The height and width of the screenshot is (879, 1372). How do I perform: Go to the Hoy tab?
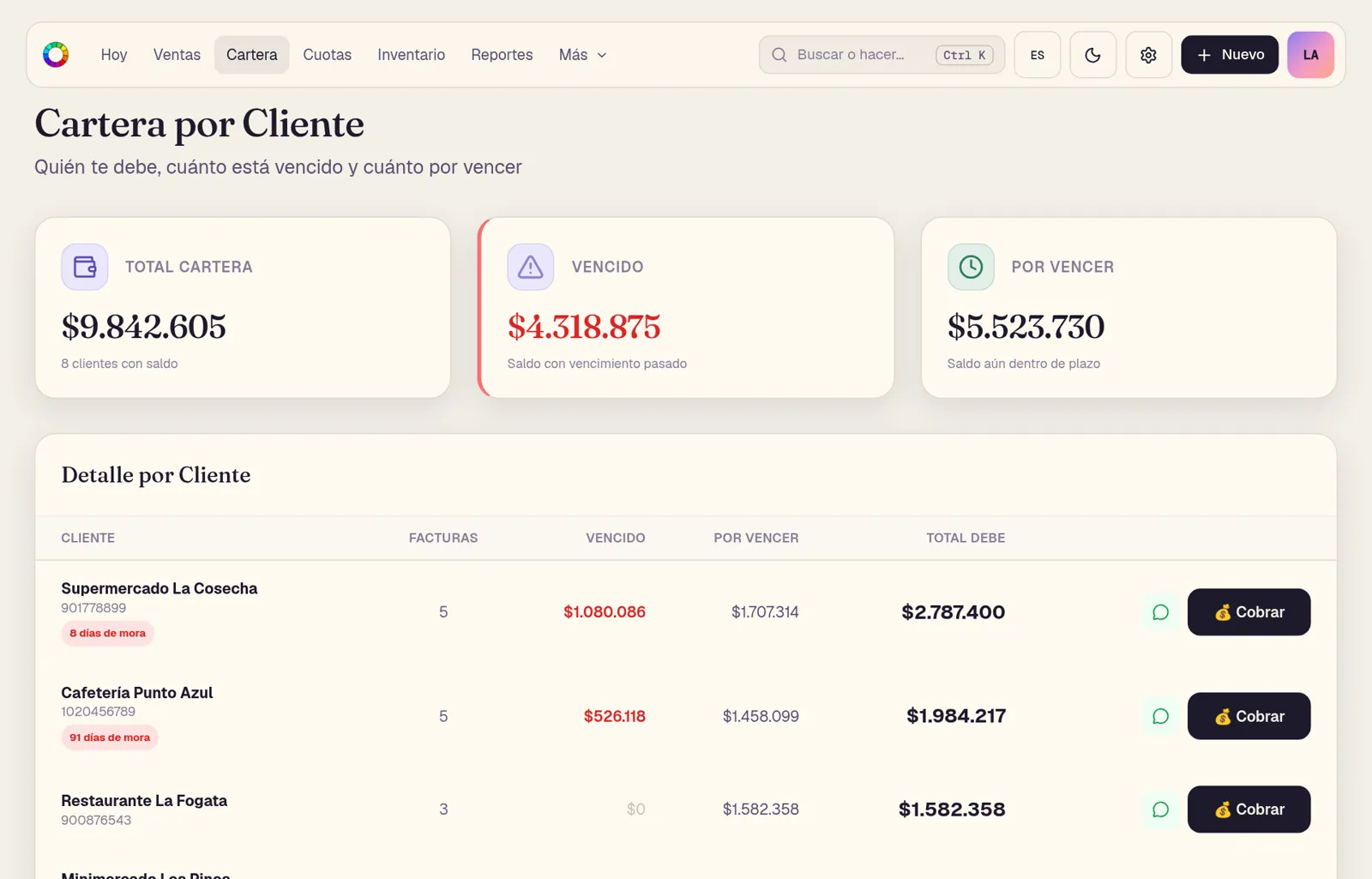(114, 55)
